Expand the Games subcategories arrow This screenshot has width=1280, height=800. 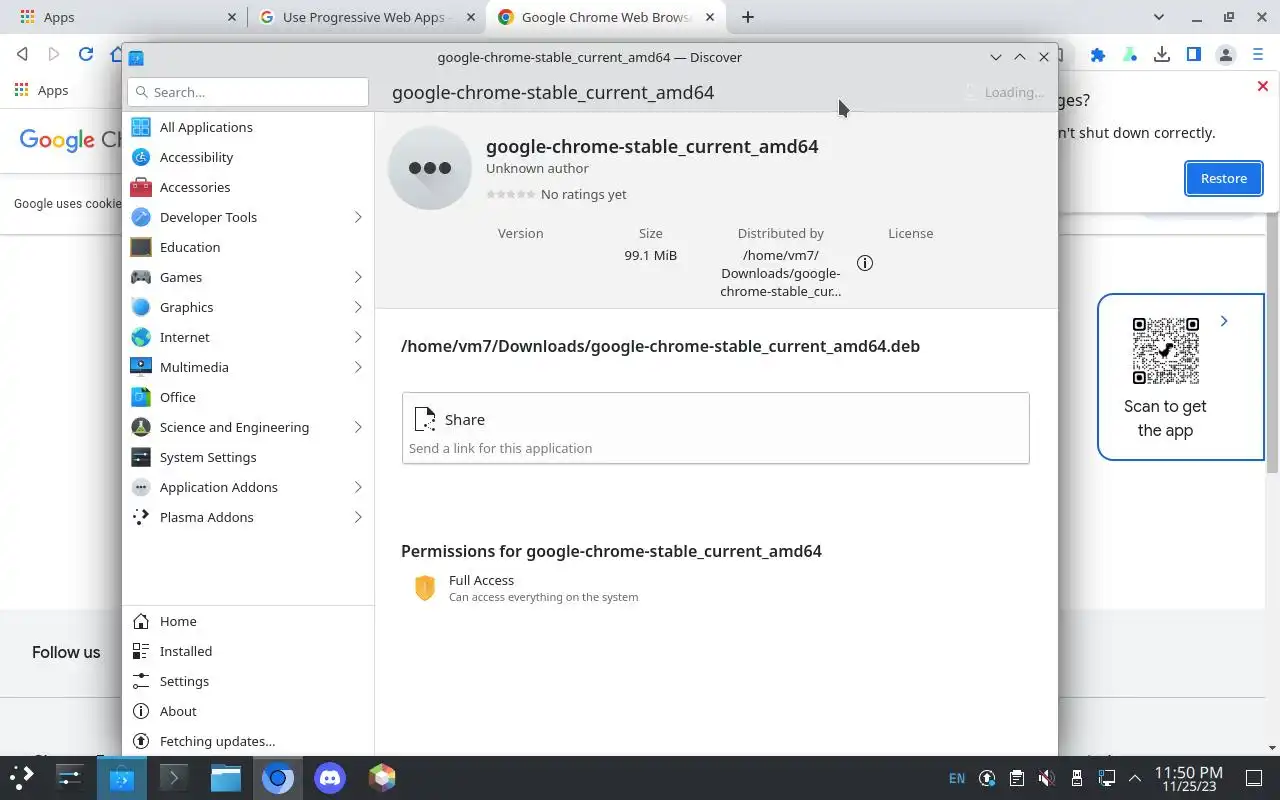(x=357, y=277)
